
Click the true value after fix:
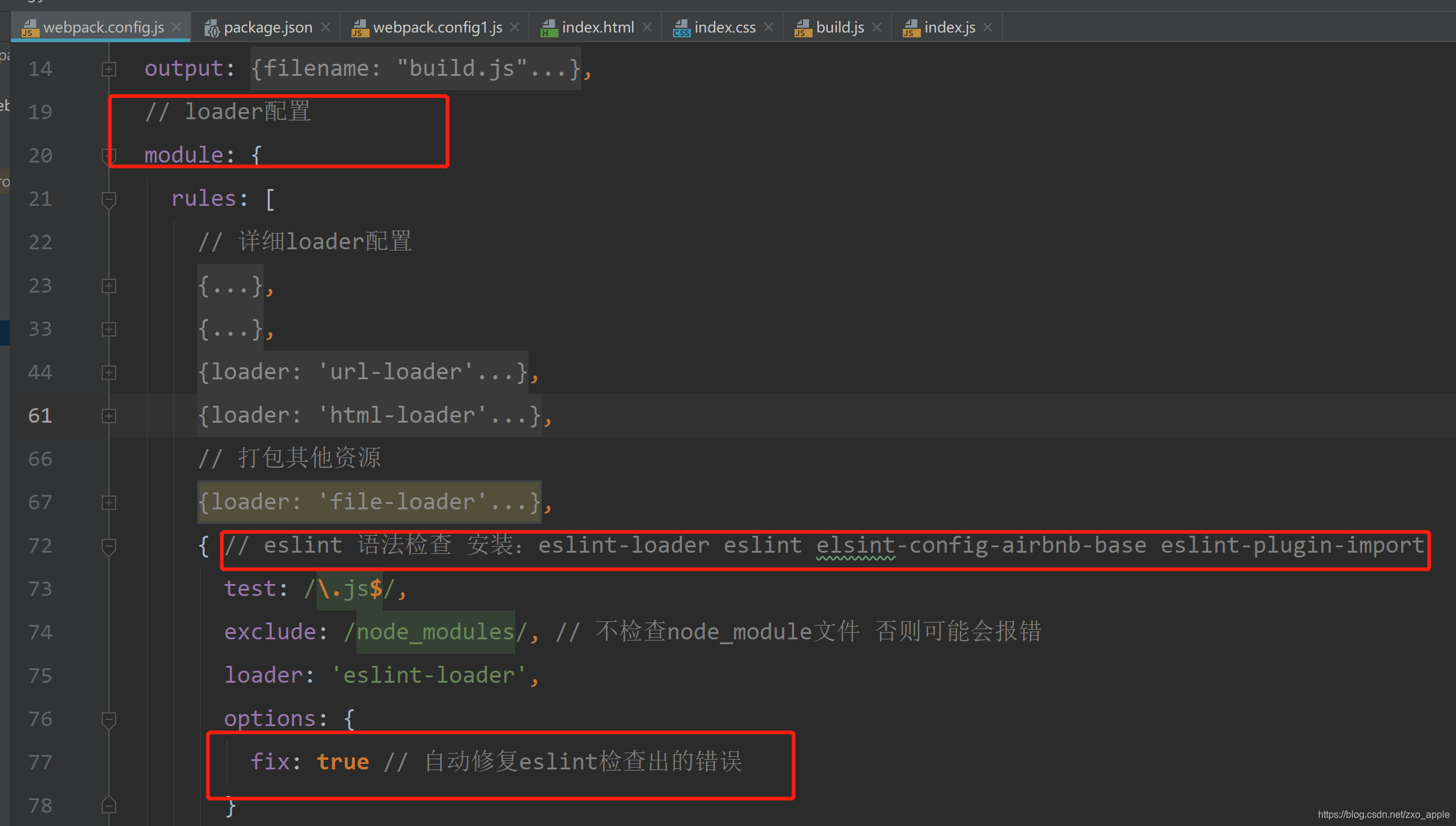(x=343, y=762)
